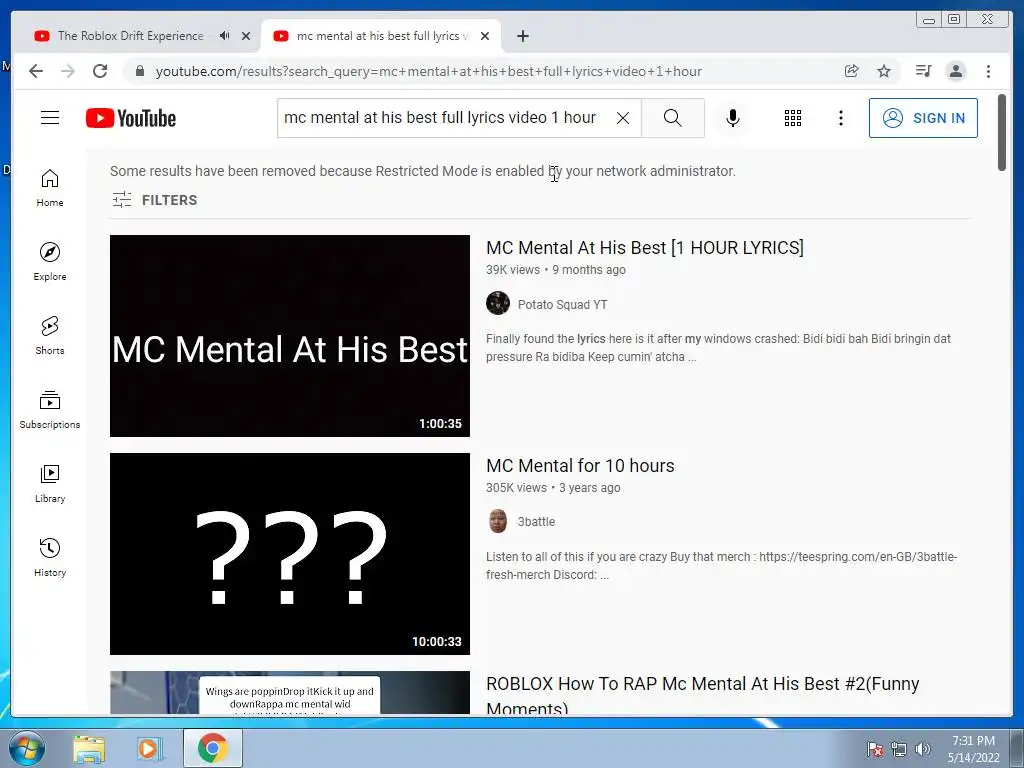Open Library in the sidebar

click(x=50, y=483)
